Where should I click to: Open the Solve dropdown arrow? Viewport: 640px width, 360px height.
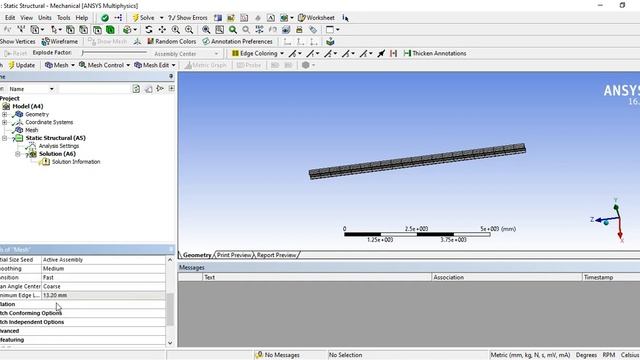point(161,18)
